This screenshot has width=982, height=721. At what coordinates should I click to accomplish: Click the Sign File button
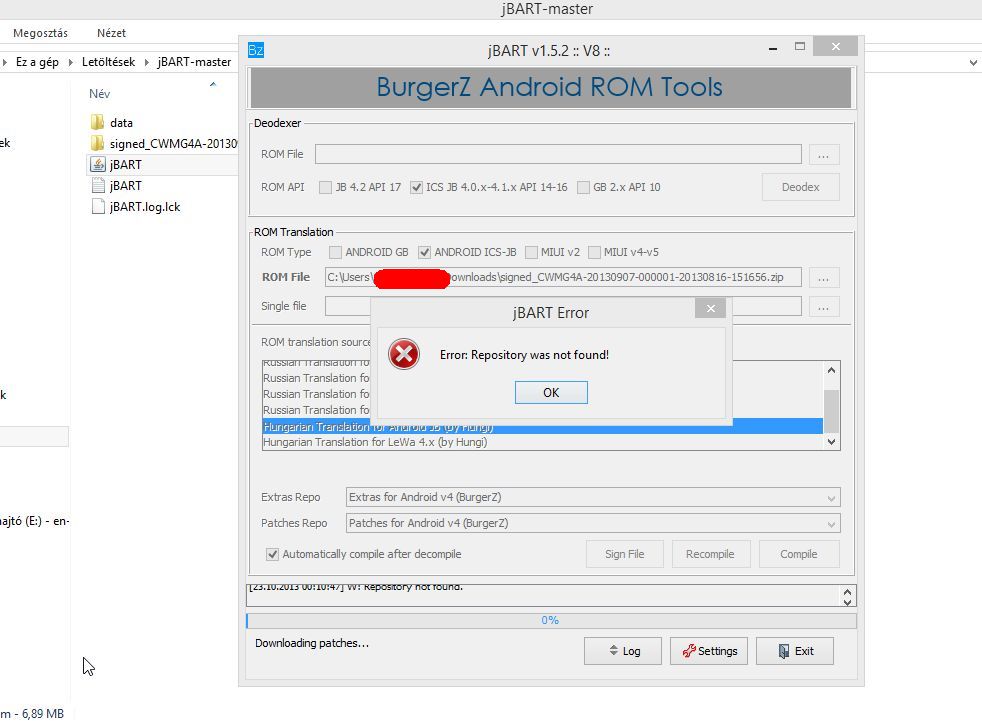(x=624, y=554)
